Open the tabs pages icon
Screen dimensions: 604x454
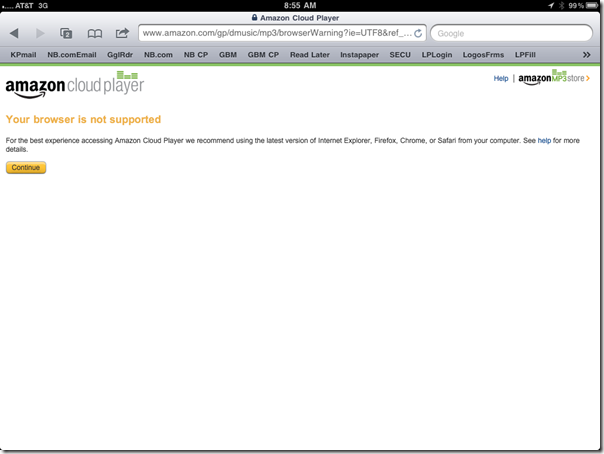[66, 33]
